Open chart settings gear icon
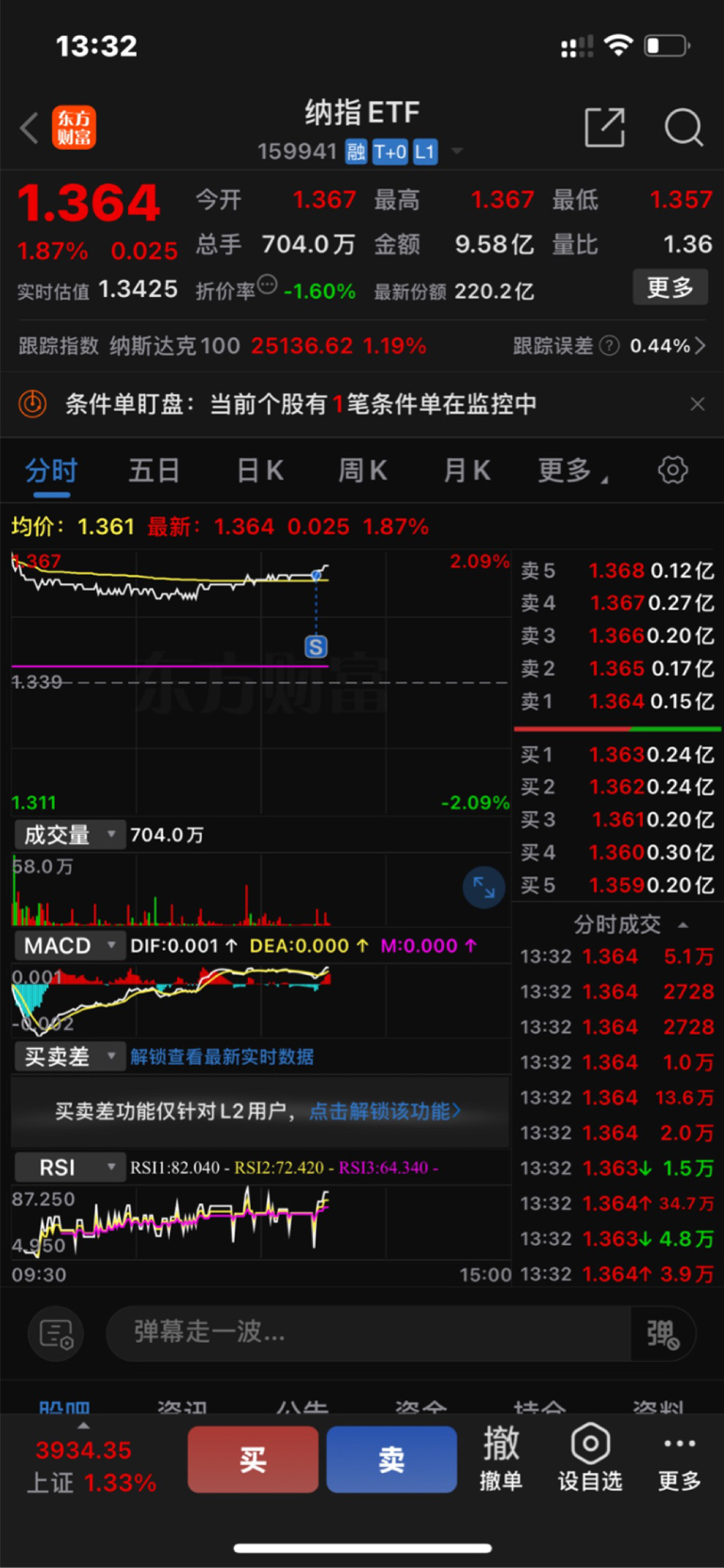This screenshot has height=1568, width=724. (672, 469)
